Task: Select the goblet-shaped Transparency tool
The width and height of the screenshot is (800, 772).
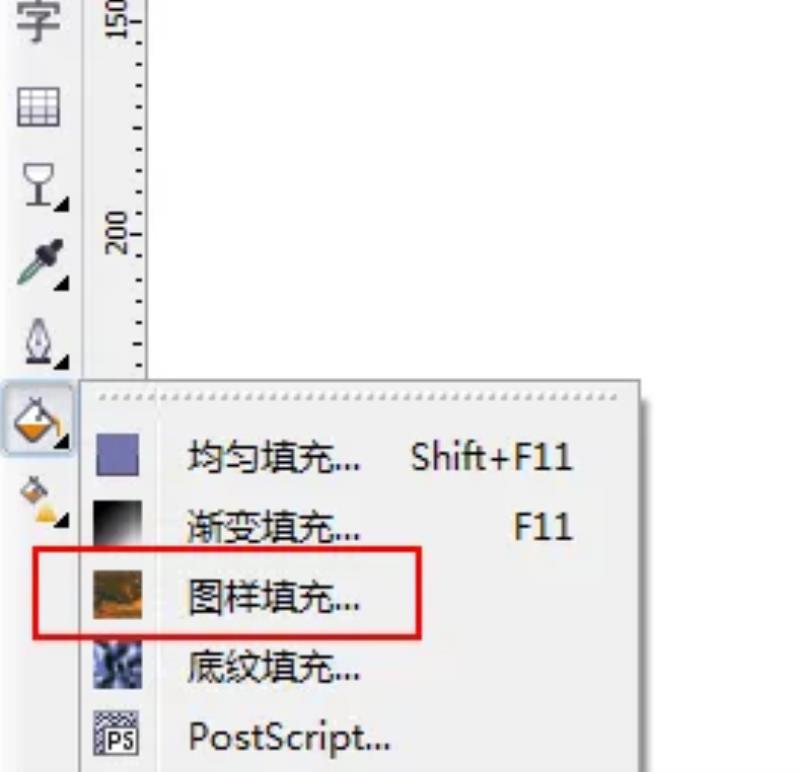Action: [39, 185]
